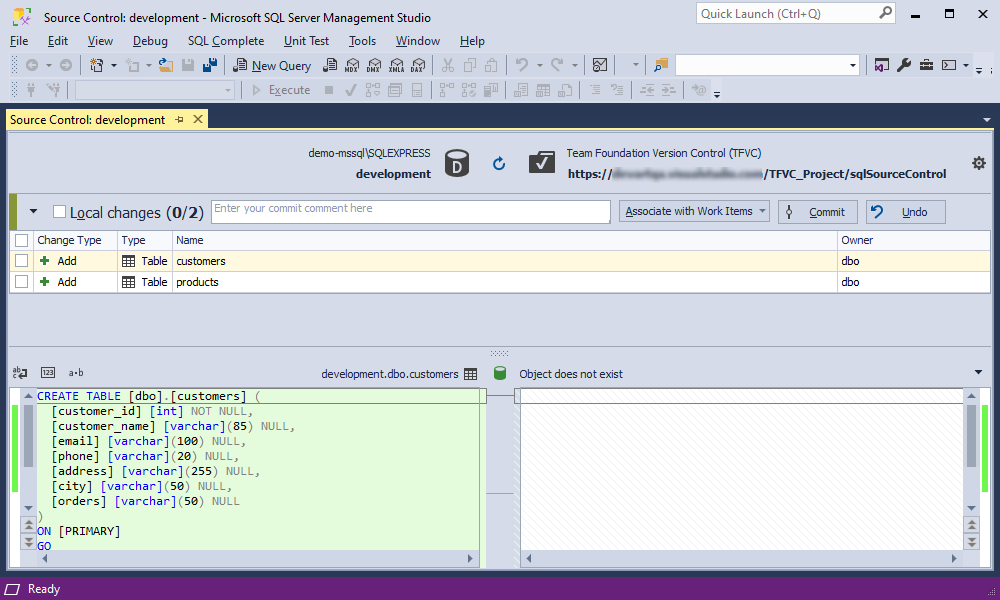Click the commit comment input field
1000x600 pixels.
tap(411, 212)
